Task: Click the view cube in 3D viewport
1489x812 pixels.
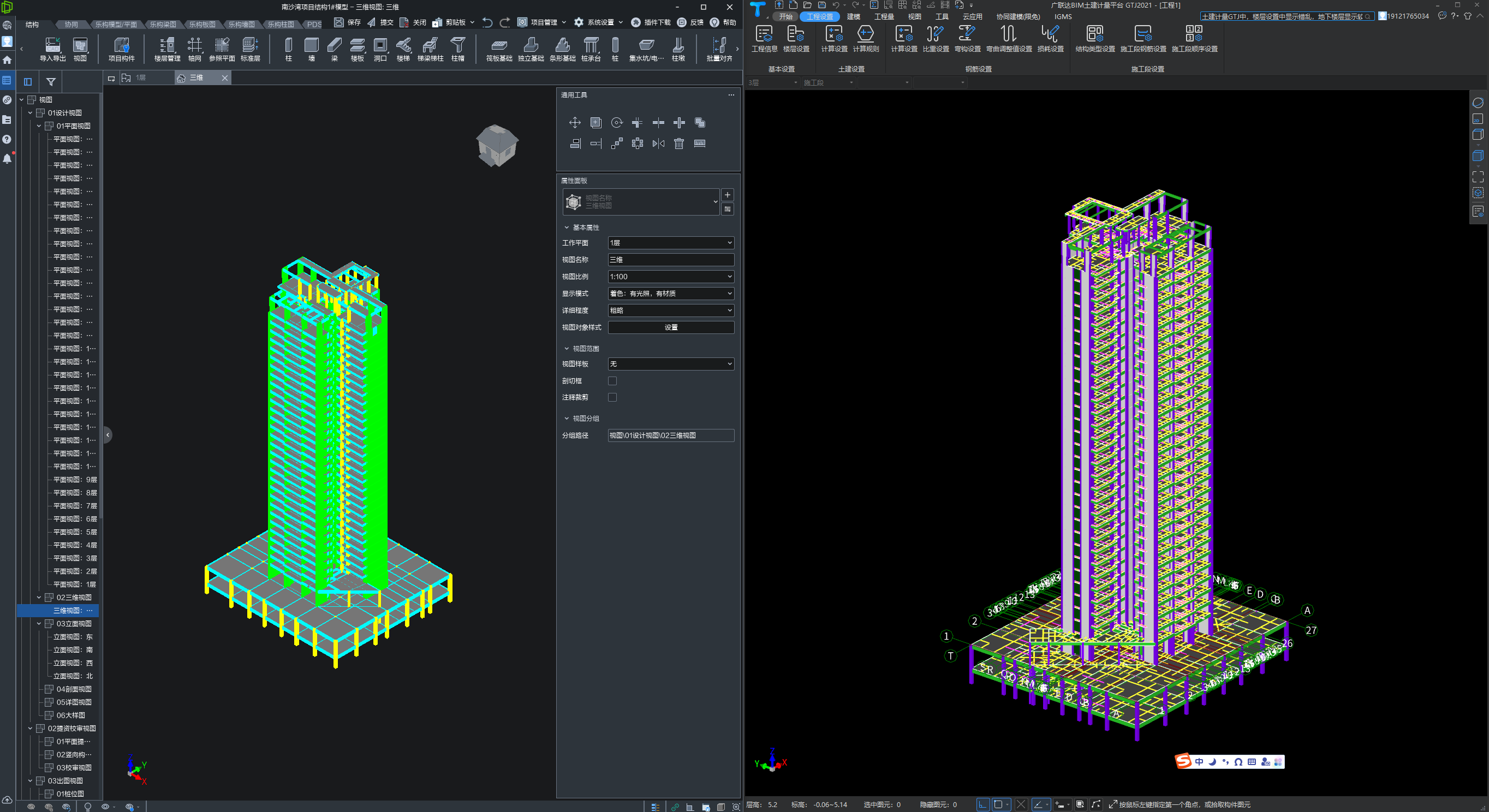Action: (x=497, y=145)
